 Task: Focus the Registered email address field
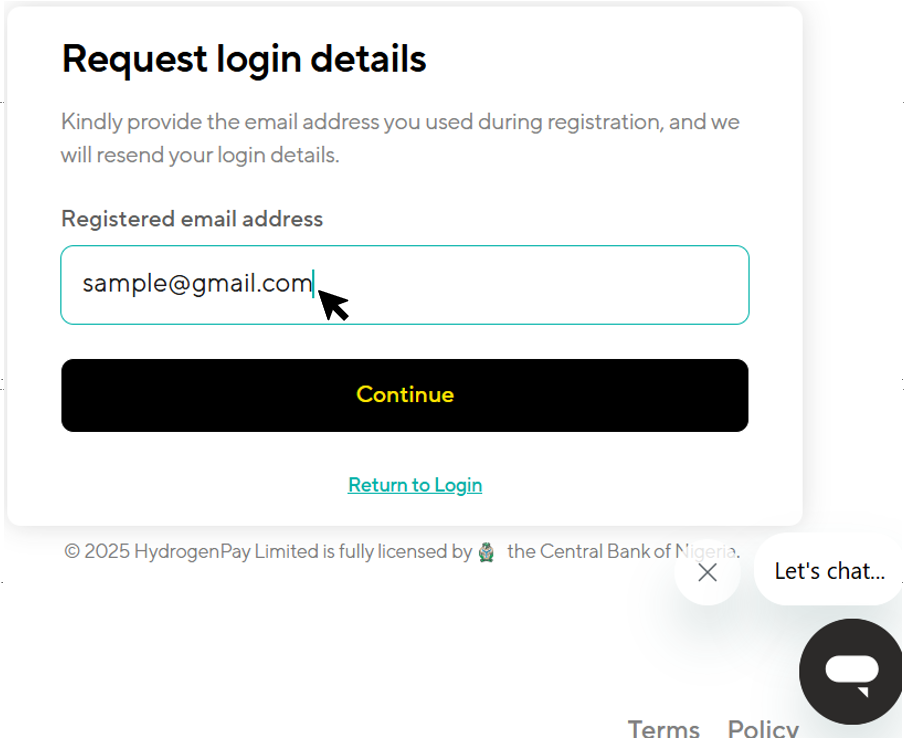coord(405,285)
